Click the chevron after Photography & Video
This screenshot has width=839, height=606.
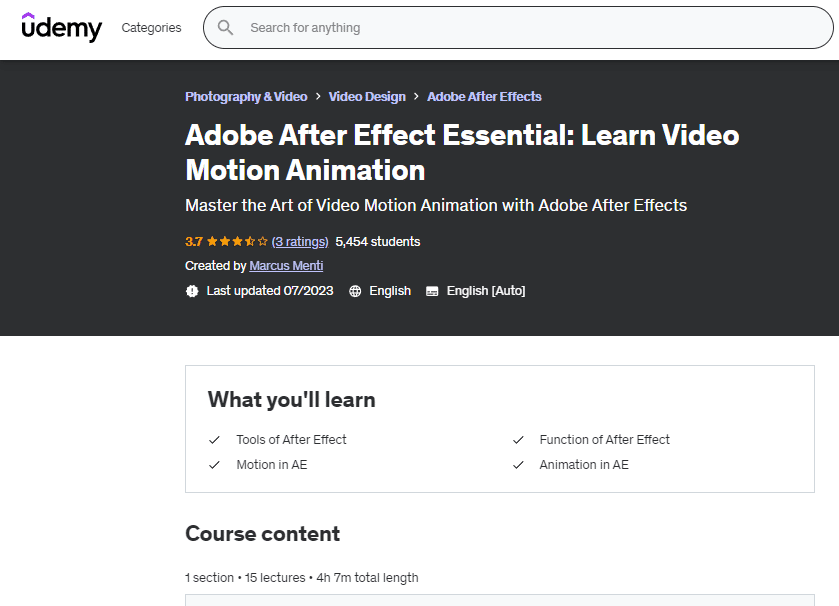pyautogui.click(x=318, y=97)
